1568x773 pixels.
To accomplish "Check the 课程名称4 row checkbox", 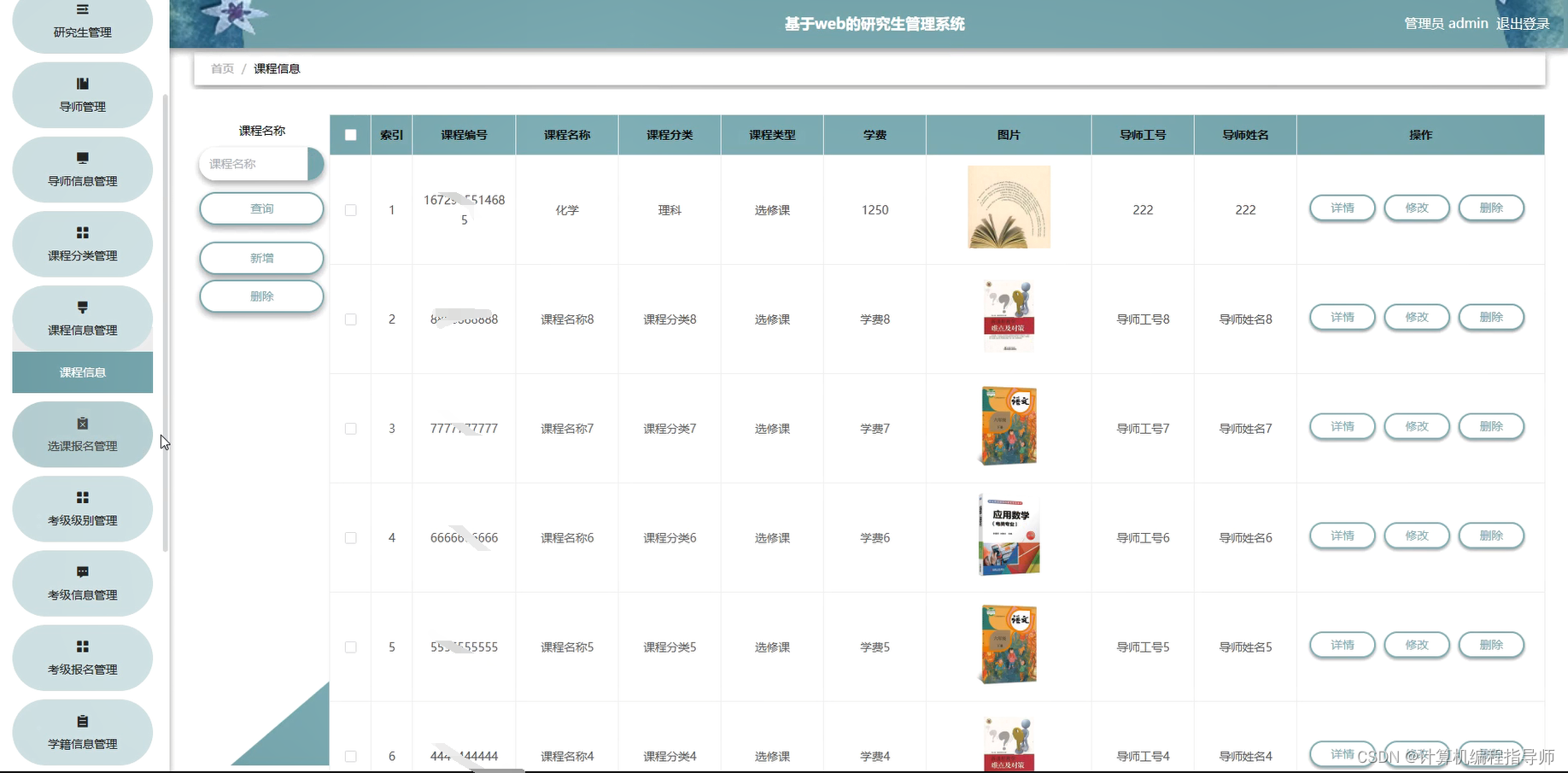I will (x=350, y=757).
